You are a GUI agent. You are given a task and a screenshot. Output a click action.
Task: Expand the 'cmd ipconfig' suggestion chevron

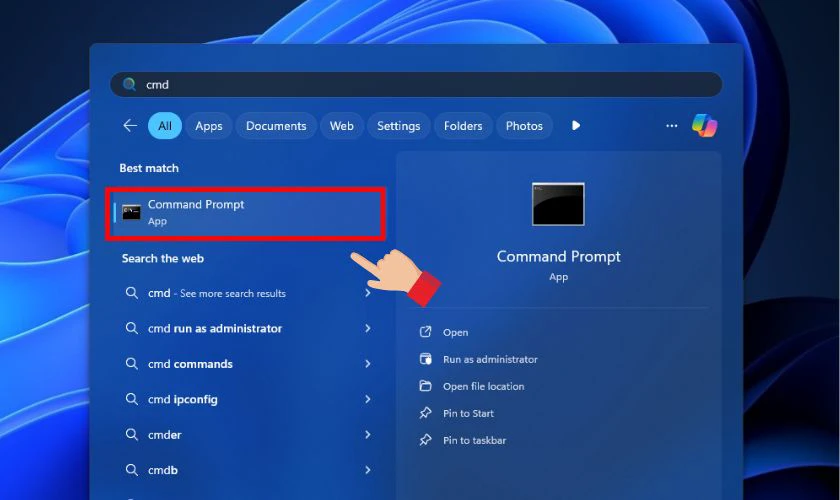point(368,400)
